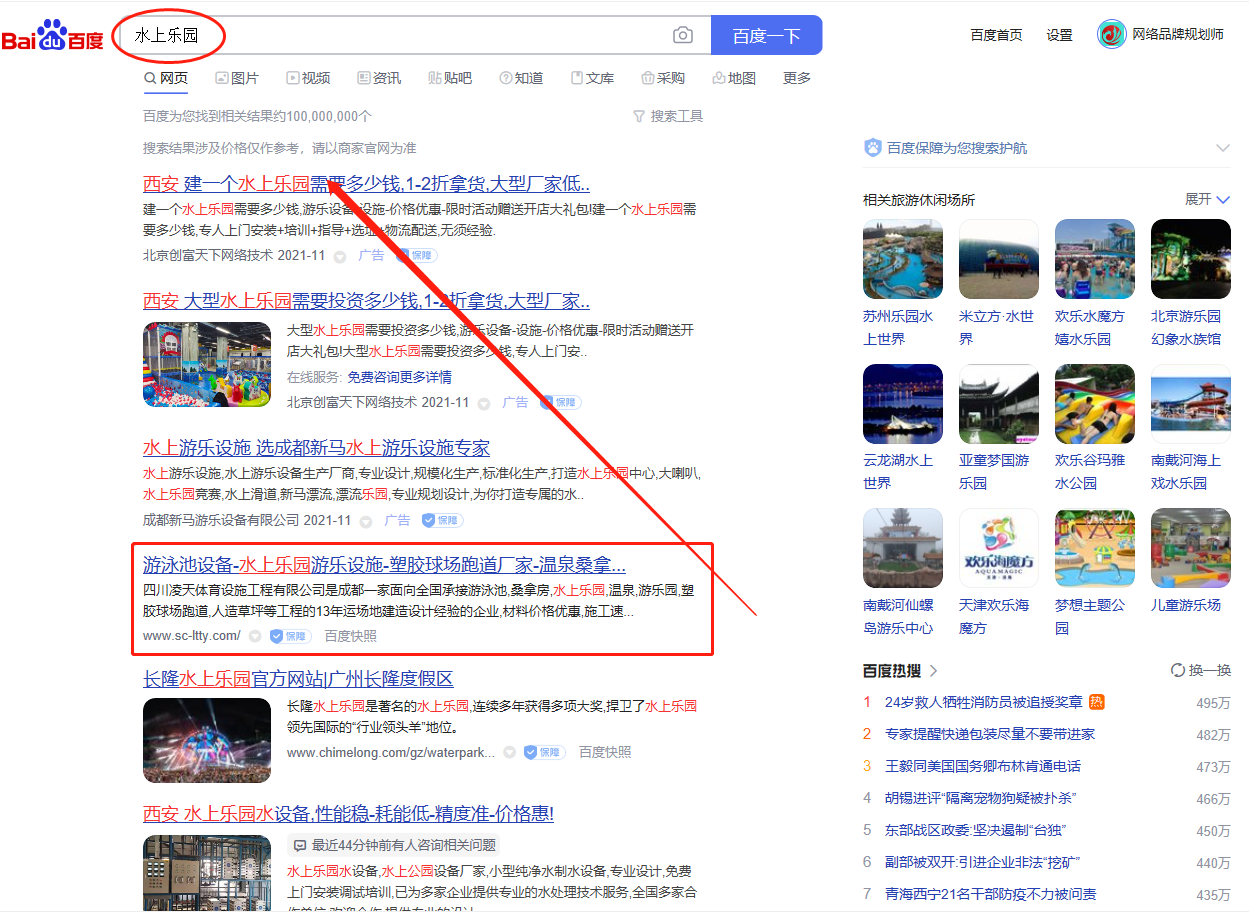
Task: Open result 西安 大型水上乐园需要投资多少钱
Action: (x=366, y=300)
